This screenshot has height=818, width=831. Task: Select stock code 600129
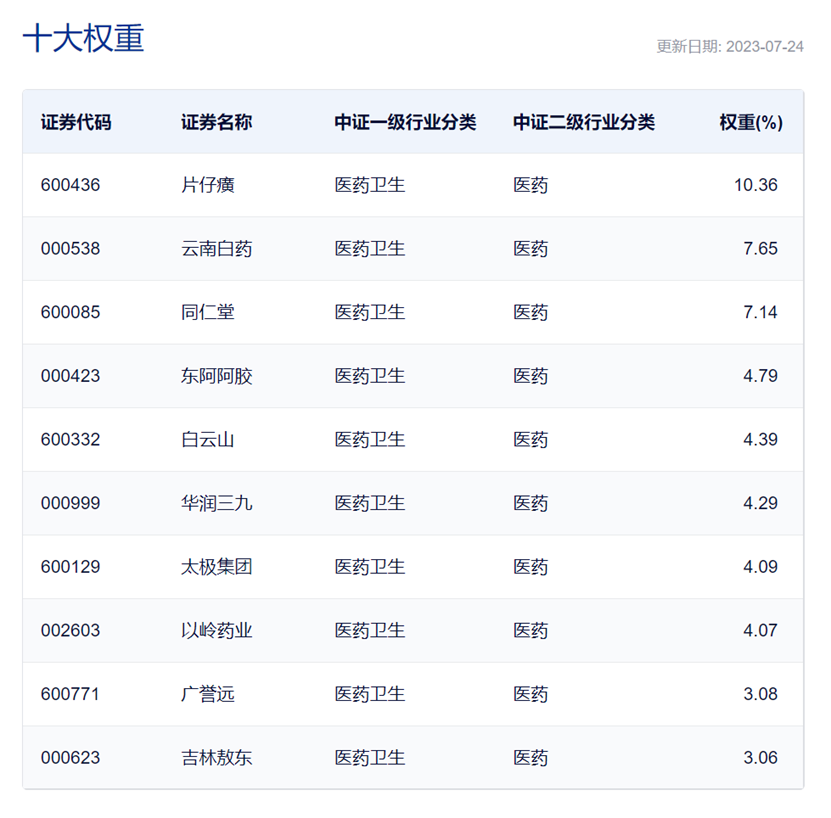coord(70,567)
